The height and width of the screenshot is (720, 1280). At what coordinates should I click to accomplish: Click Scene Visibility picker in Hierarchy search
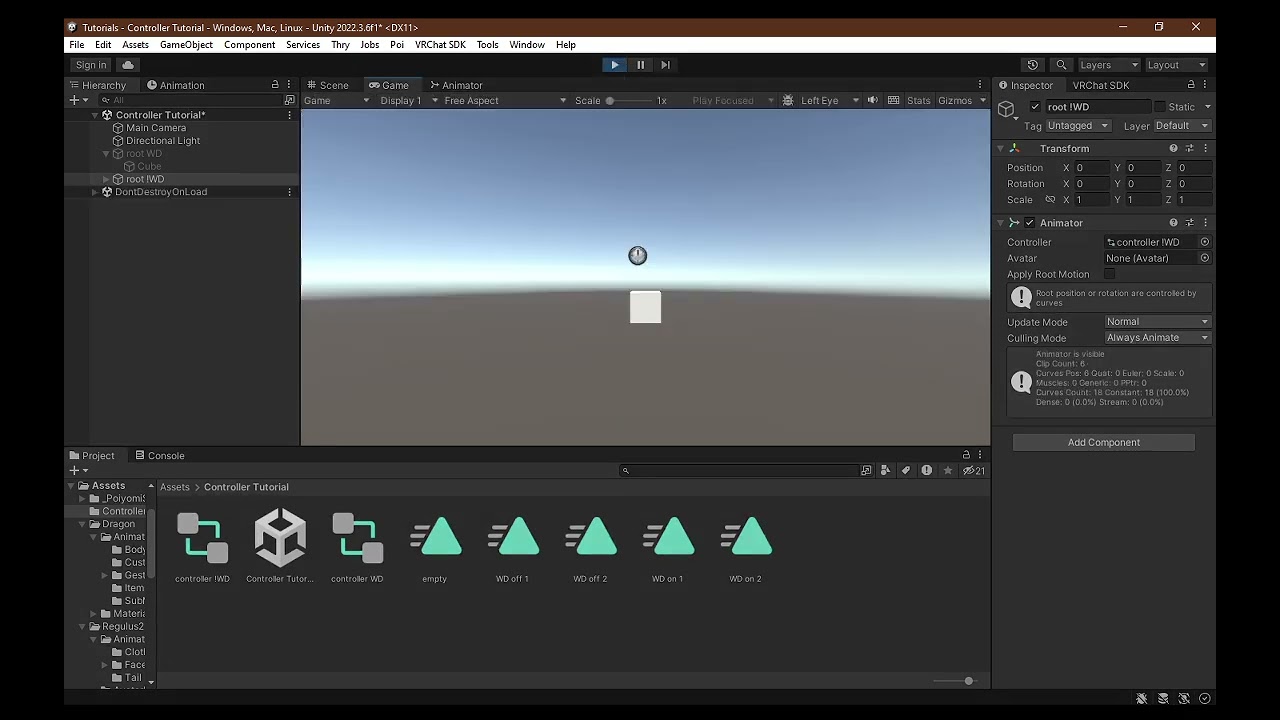290,100
